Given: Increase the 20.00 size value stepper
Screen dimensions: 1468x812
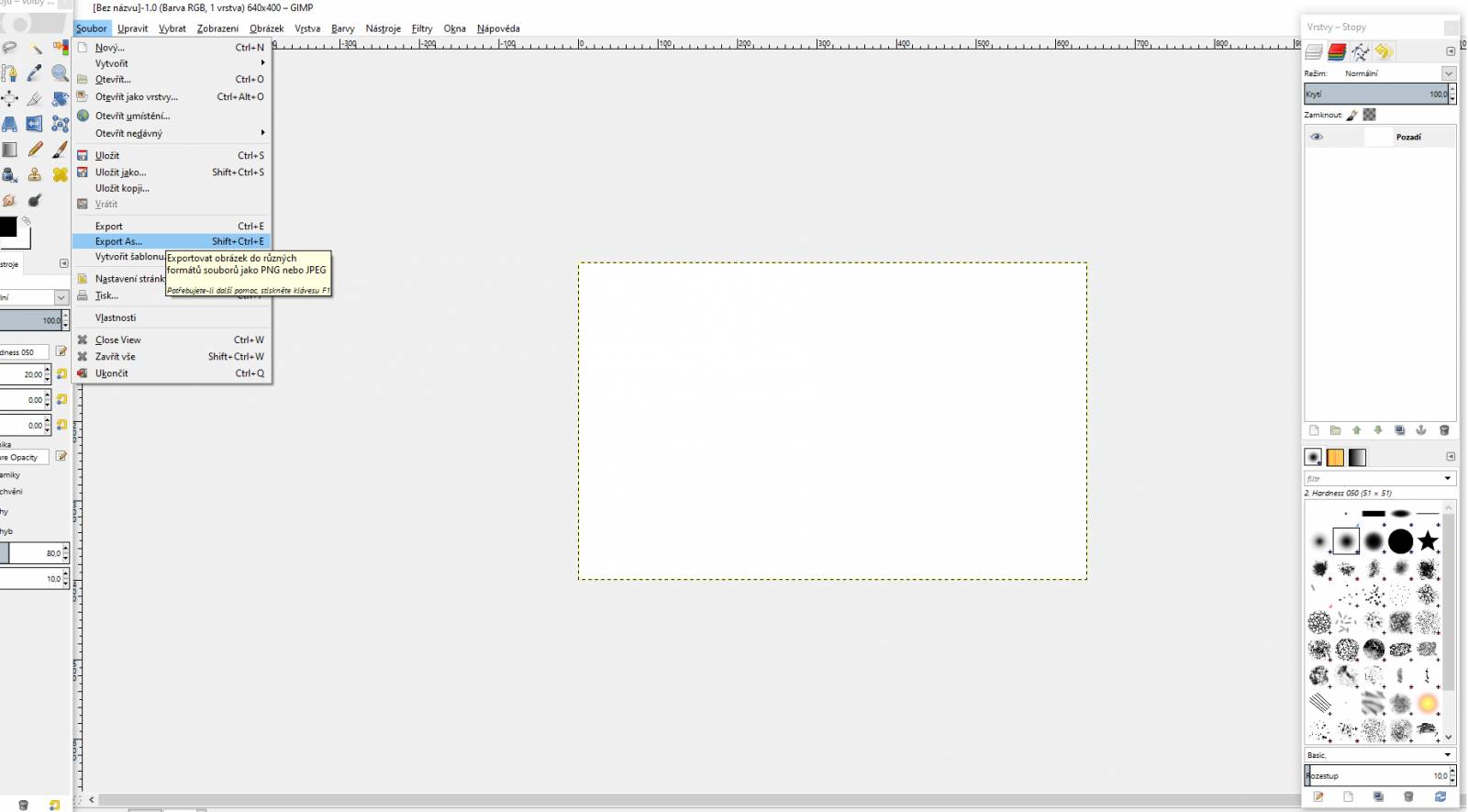Looking at the screenshot, I should coord(48,371).
